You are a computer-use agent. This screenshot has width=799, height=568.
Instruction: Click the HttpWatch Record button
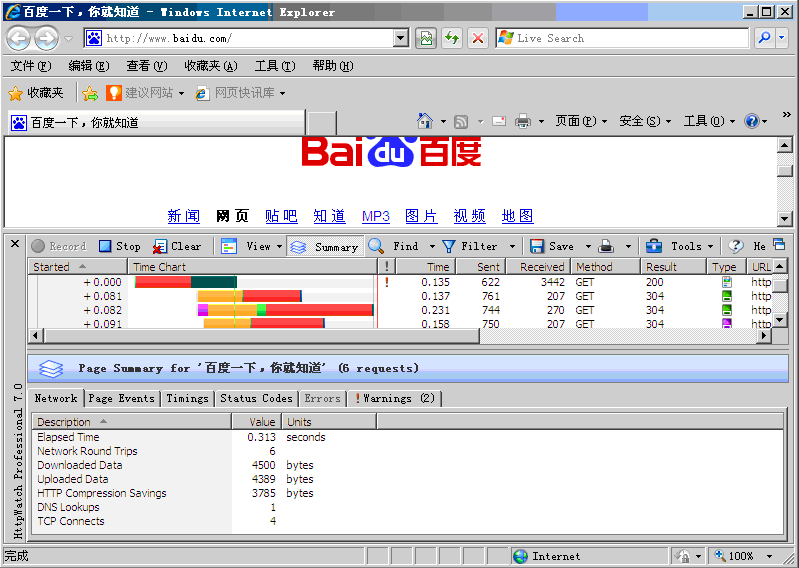click(x=59, y=247)
